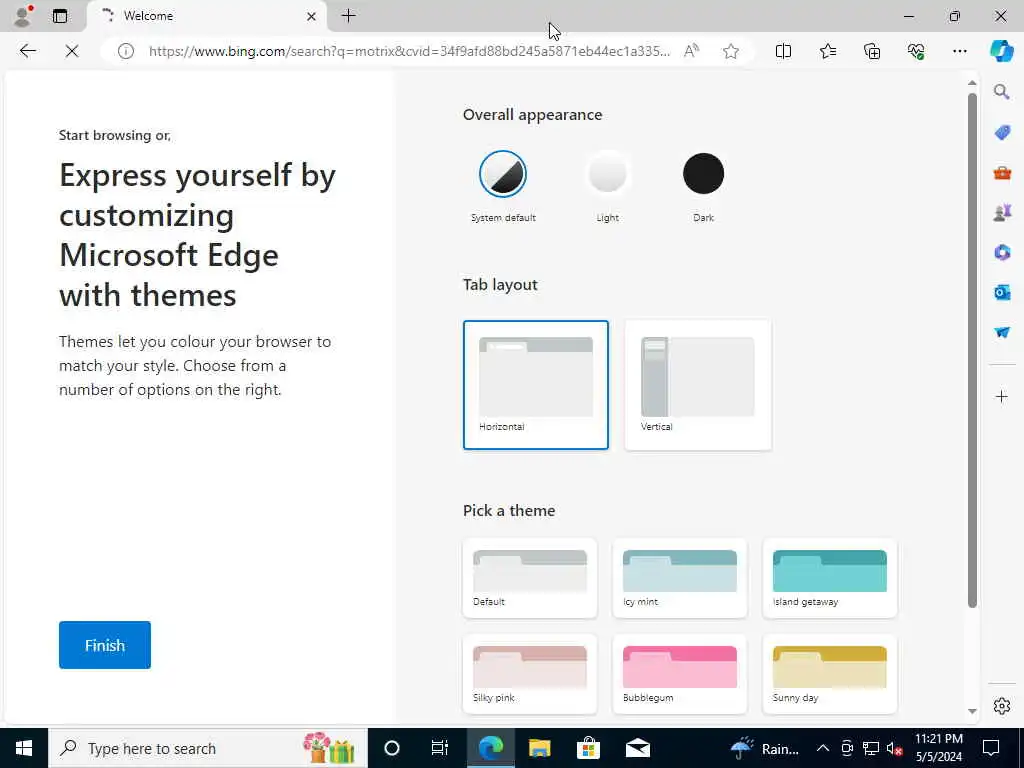Go back to the previous page

click(x=27, y=51)
